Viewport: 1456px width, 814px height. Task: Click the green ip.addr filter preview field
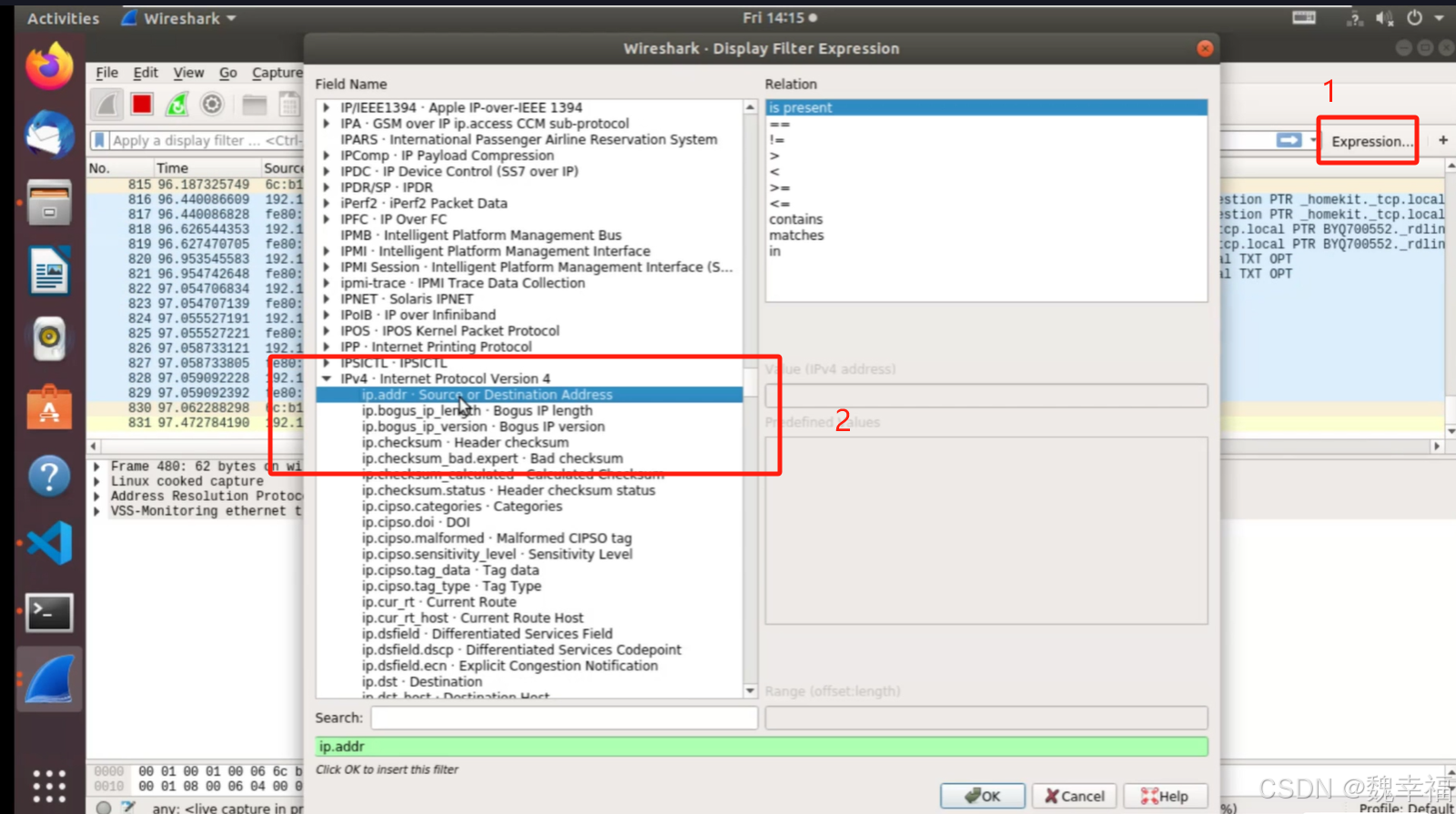point(762,747)
